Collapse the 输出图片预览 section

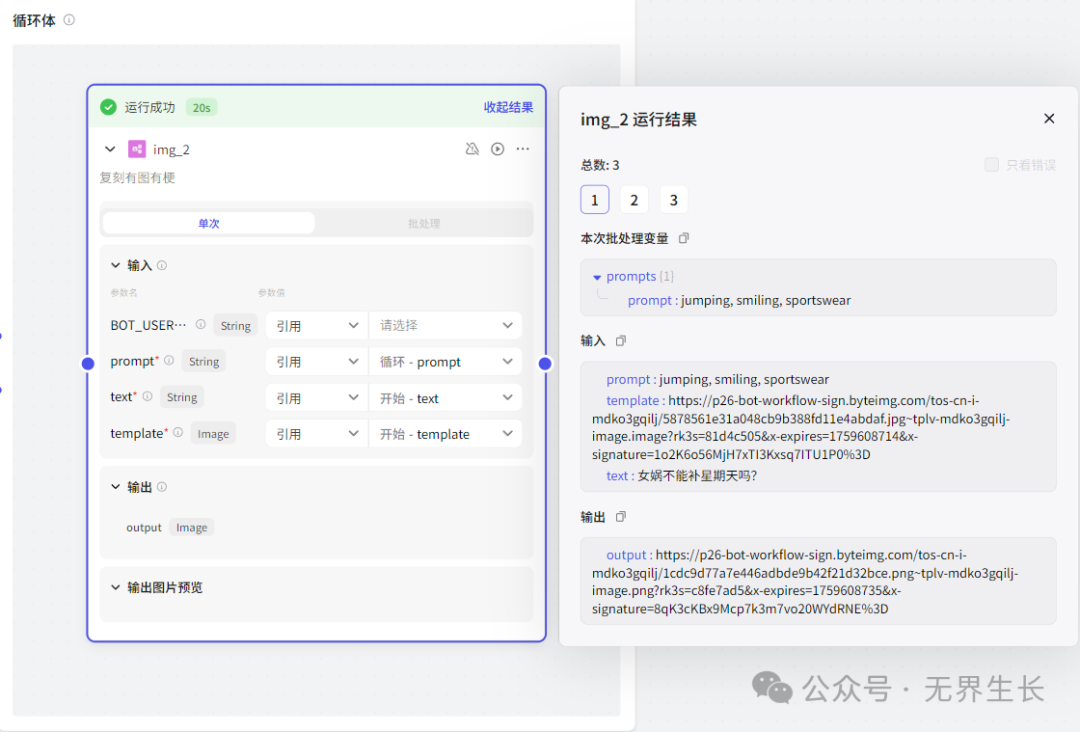click(x=115, y=588)
